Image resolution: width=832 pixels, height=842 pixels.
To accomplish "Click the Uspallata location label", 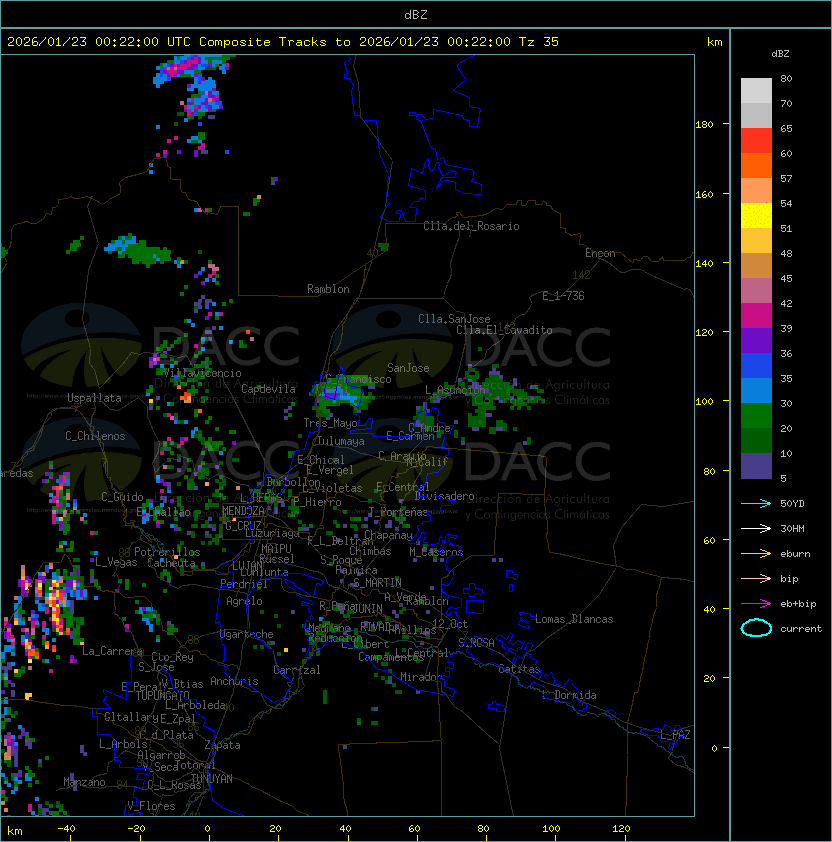I will 94,398.
